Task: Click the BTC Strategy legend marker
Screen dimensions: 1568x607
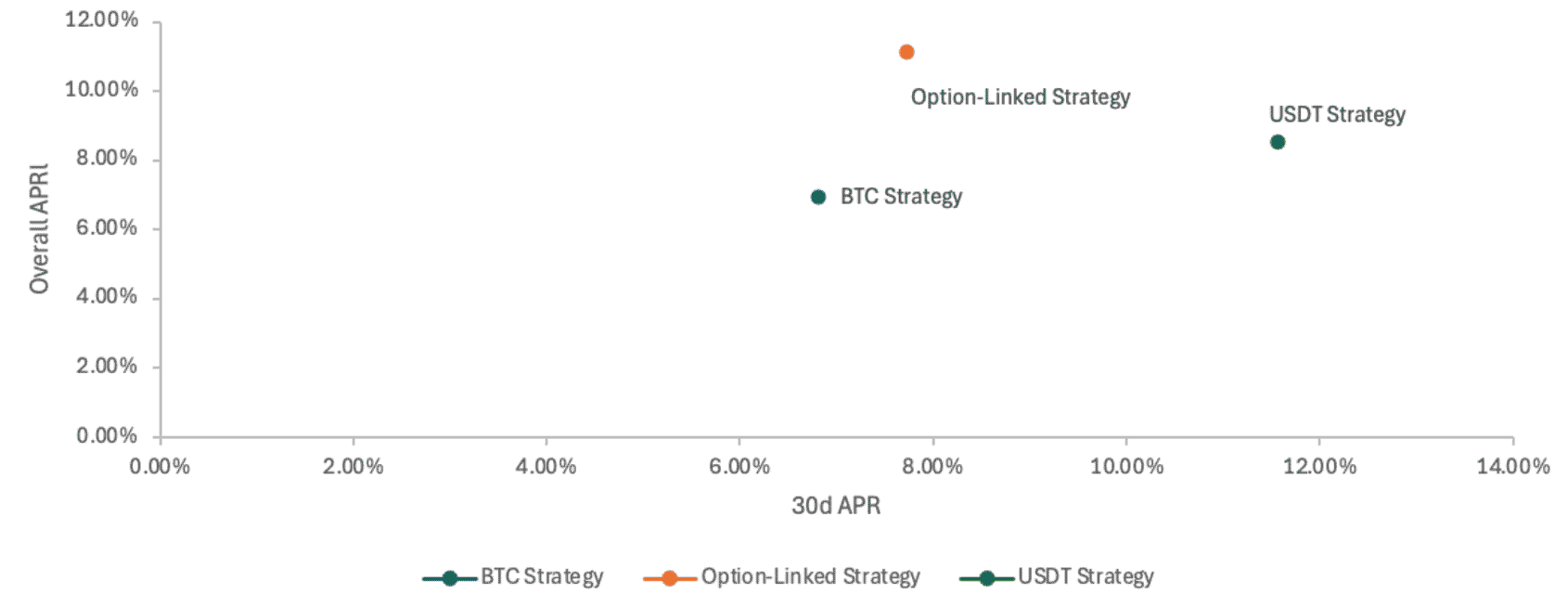Action: click(x=449, y=578)
